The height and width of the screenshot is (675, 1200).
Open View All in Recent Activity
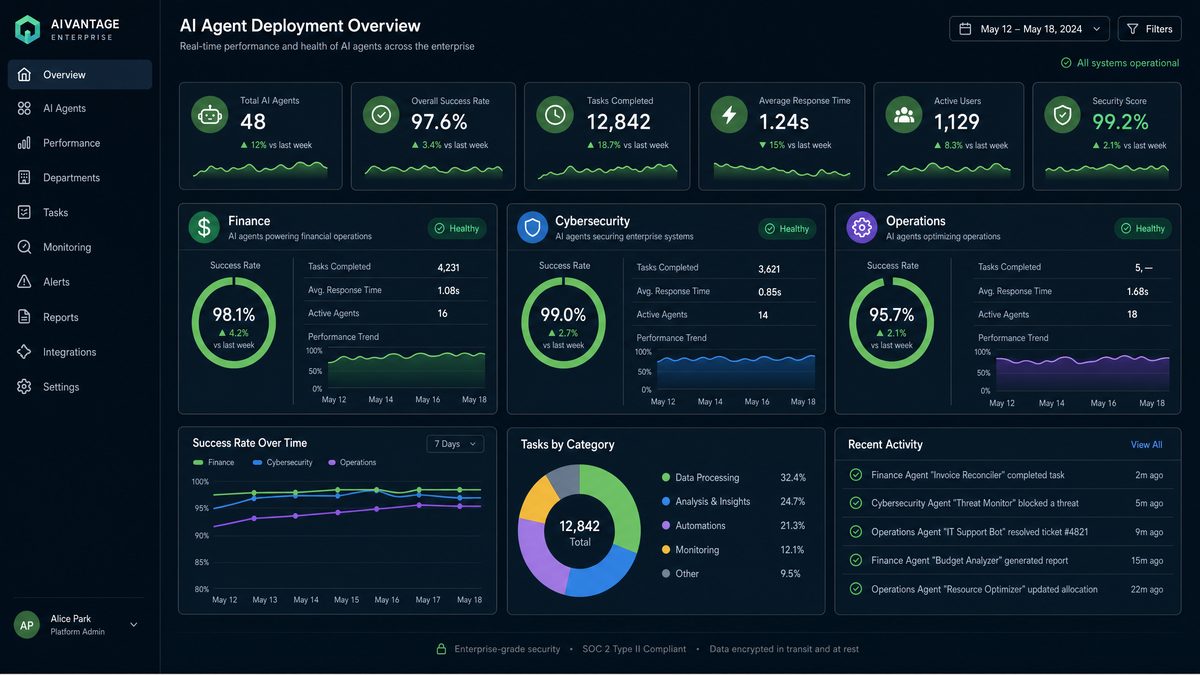click(x=1146, y=445)
